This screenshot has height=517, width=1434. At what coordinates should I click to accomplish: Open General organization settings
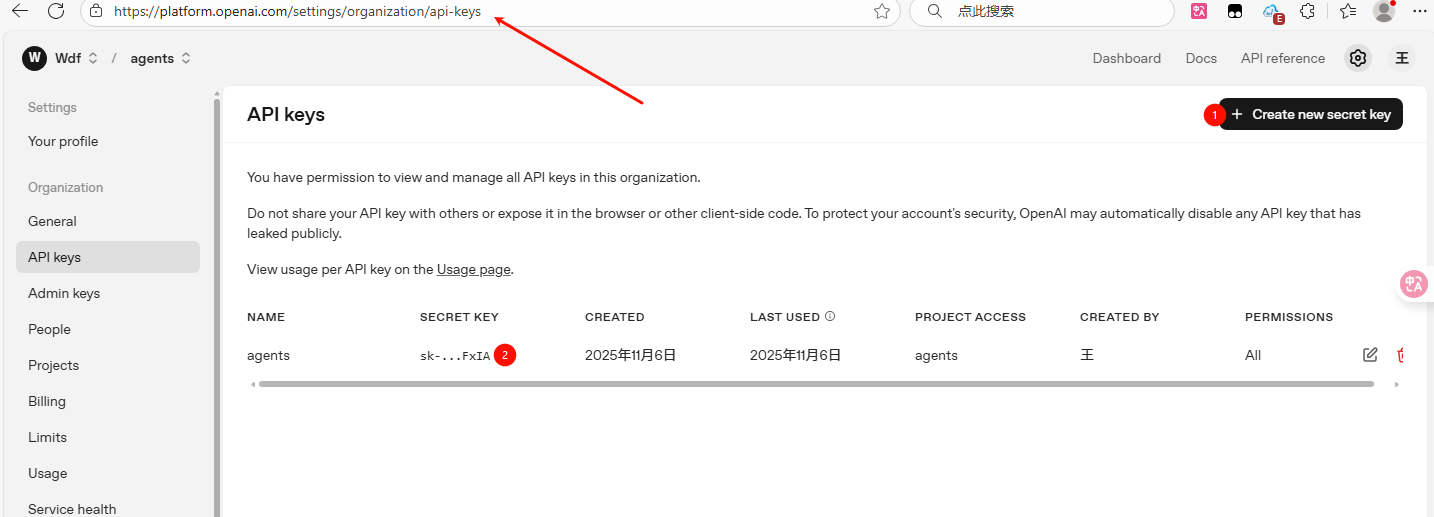[x=52, y=221]
